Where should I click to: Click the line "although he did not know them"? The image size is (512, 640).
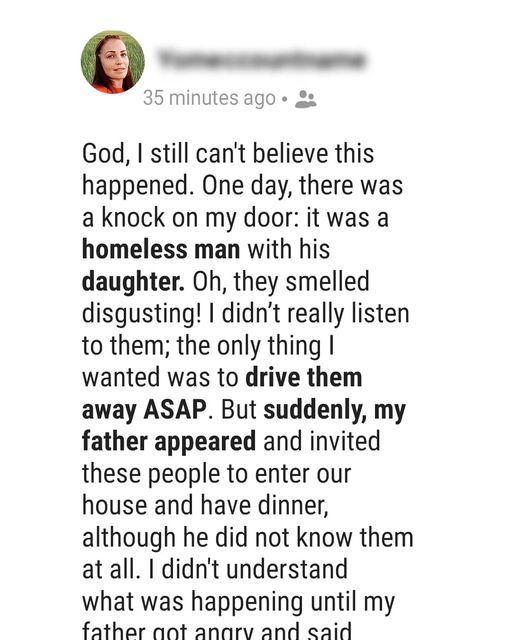tap(248, 538)
